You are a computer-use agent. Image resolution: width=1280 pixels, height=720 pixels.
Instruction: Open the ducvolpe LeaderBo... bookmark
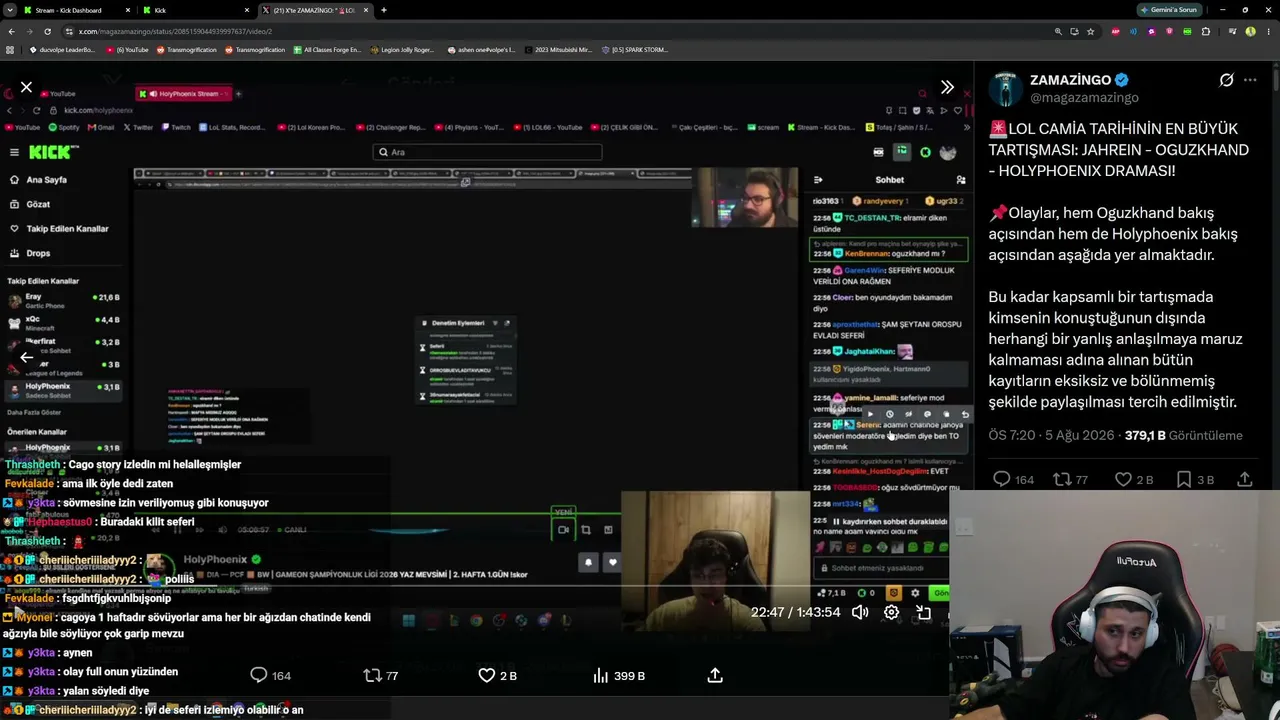click(62, 50)
